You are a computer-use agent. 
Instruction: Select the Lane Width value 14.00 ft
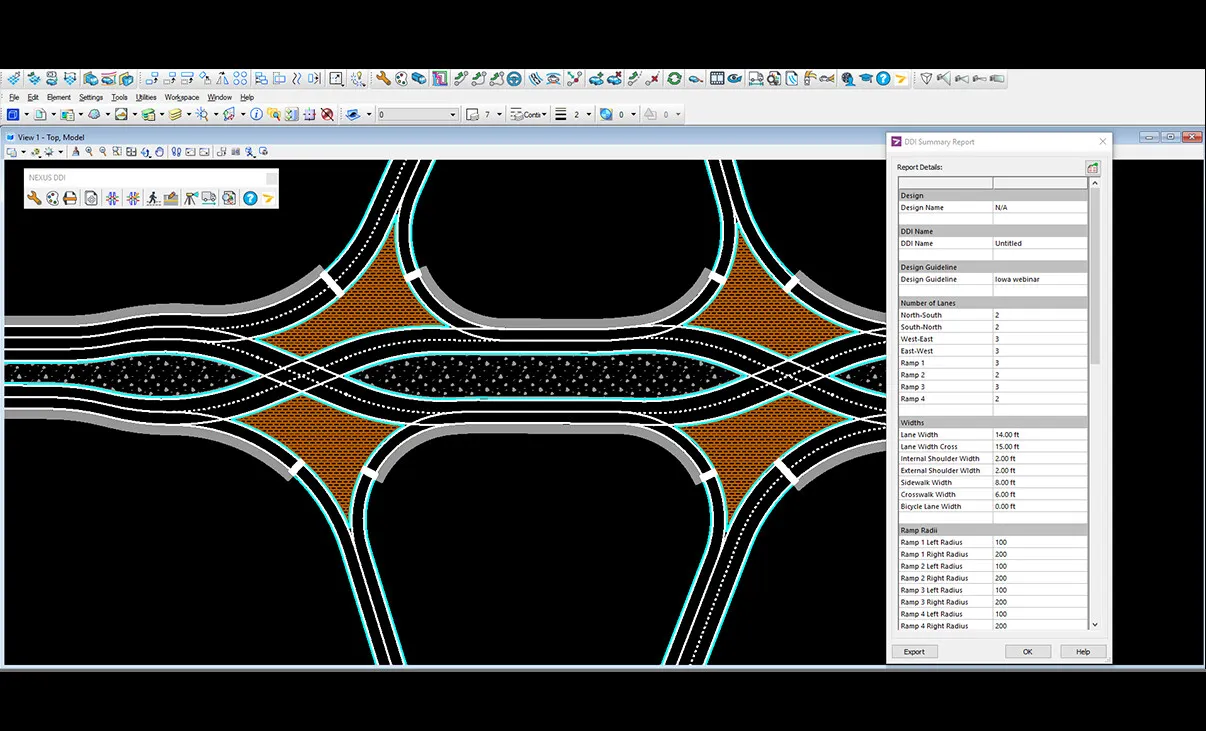(x=1040, y=435)
